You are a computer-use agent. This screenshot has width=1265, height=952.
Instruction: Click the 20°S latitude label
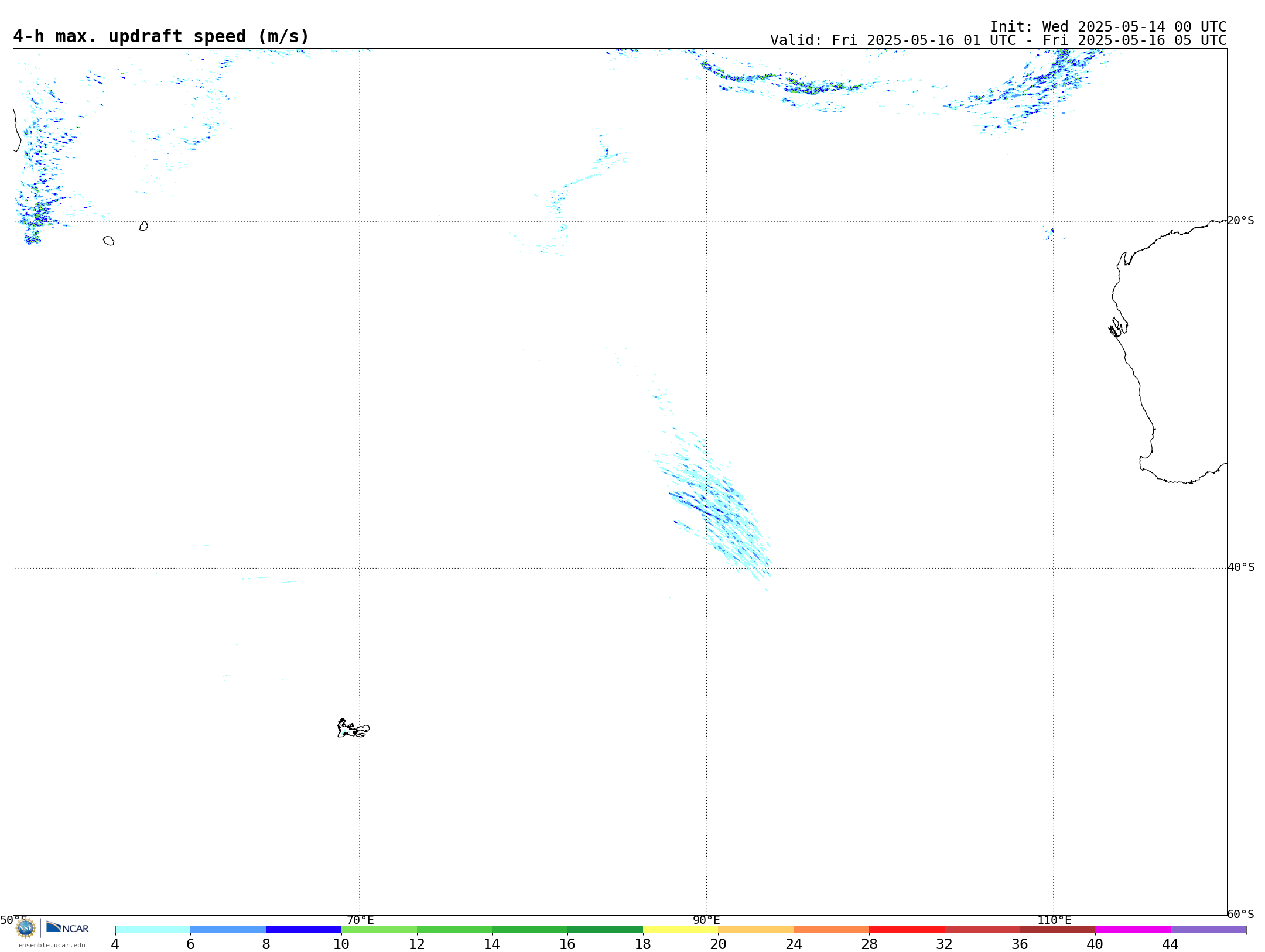[1241, 221]
